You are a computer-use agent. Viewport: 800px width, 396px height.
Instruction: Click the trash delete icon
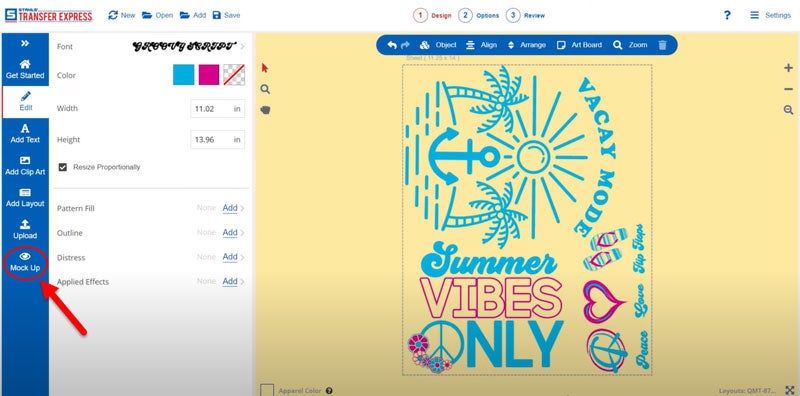(662, 45)
